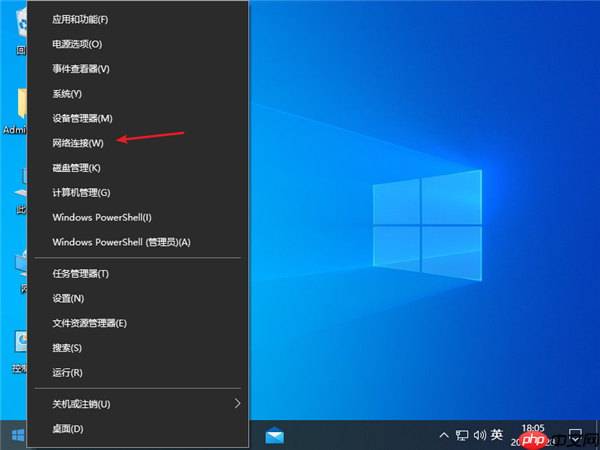Select the Admin folder desktop icon
Screen dimensions: 600x450
(15, 111)
